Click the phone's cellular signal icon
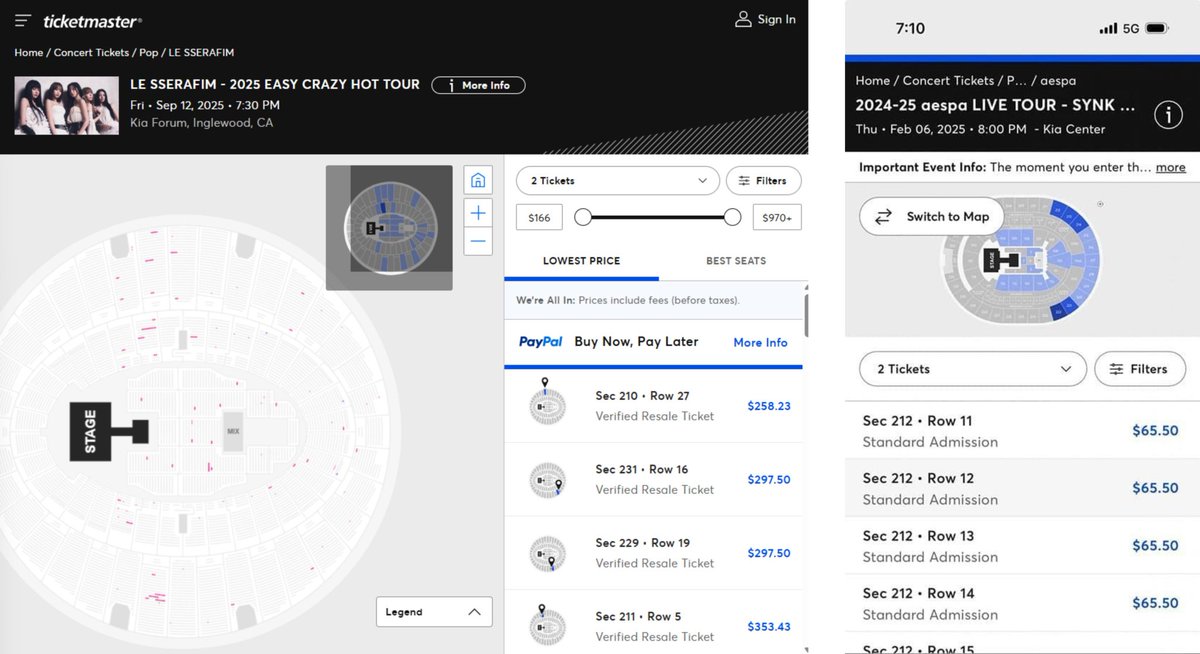The width and height of the screenshot is (1200, 654). tap(1108, 28)
